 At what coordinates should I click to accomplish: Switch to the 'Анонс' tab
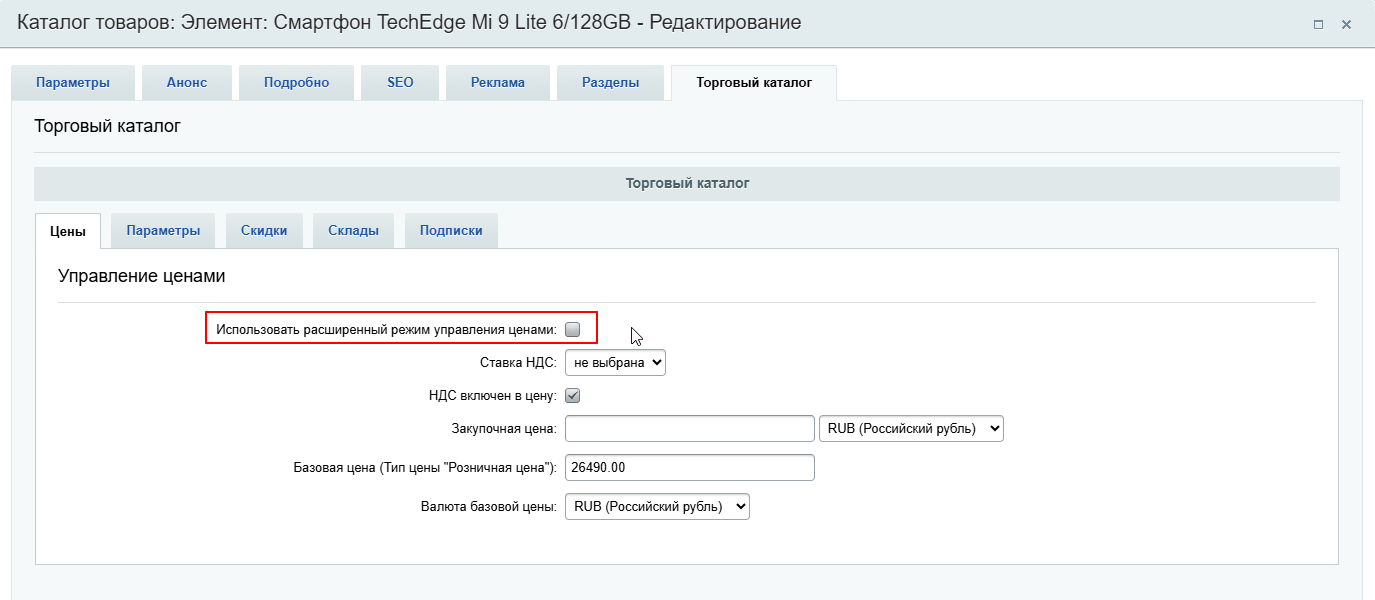(187, 83)
